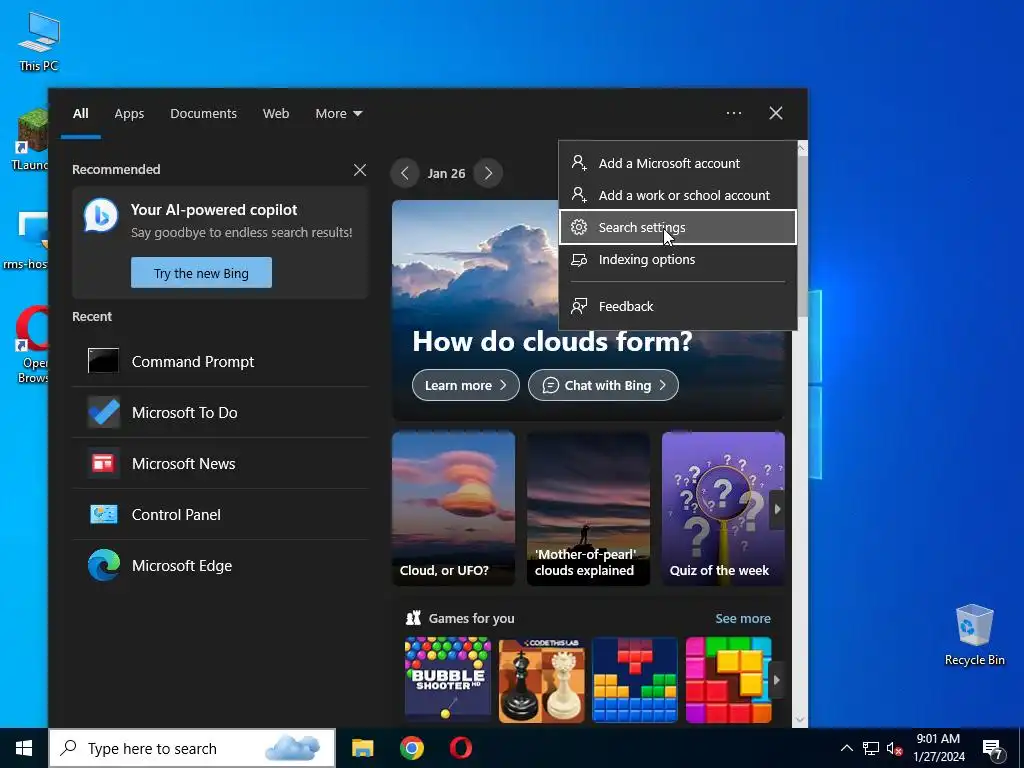The image size is (1024, 768).
Task: Open the chess game tile
Action: 541,680
